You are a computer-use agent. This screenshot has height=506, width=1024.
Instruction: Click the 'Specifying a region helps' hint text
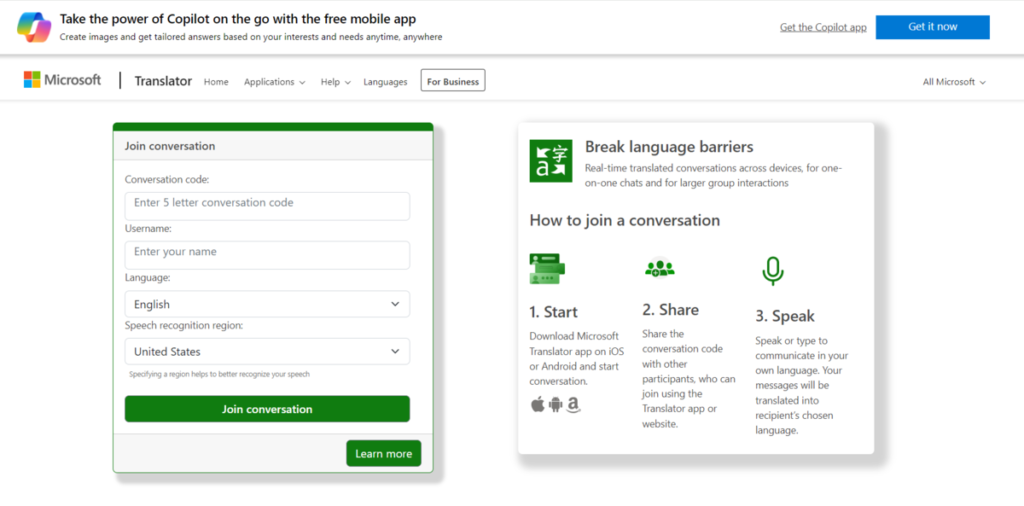click(219, 375)
